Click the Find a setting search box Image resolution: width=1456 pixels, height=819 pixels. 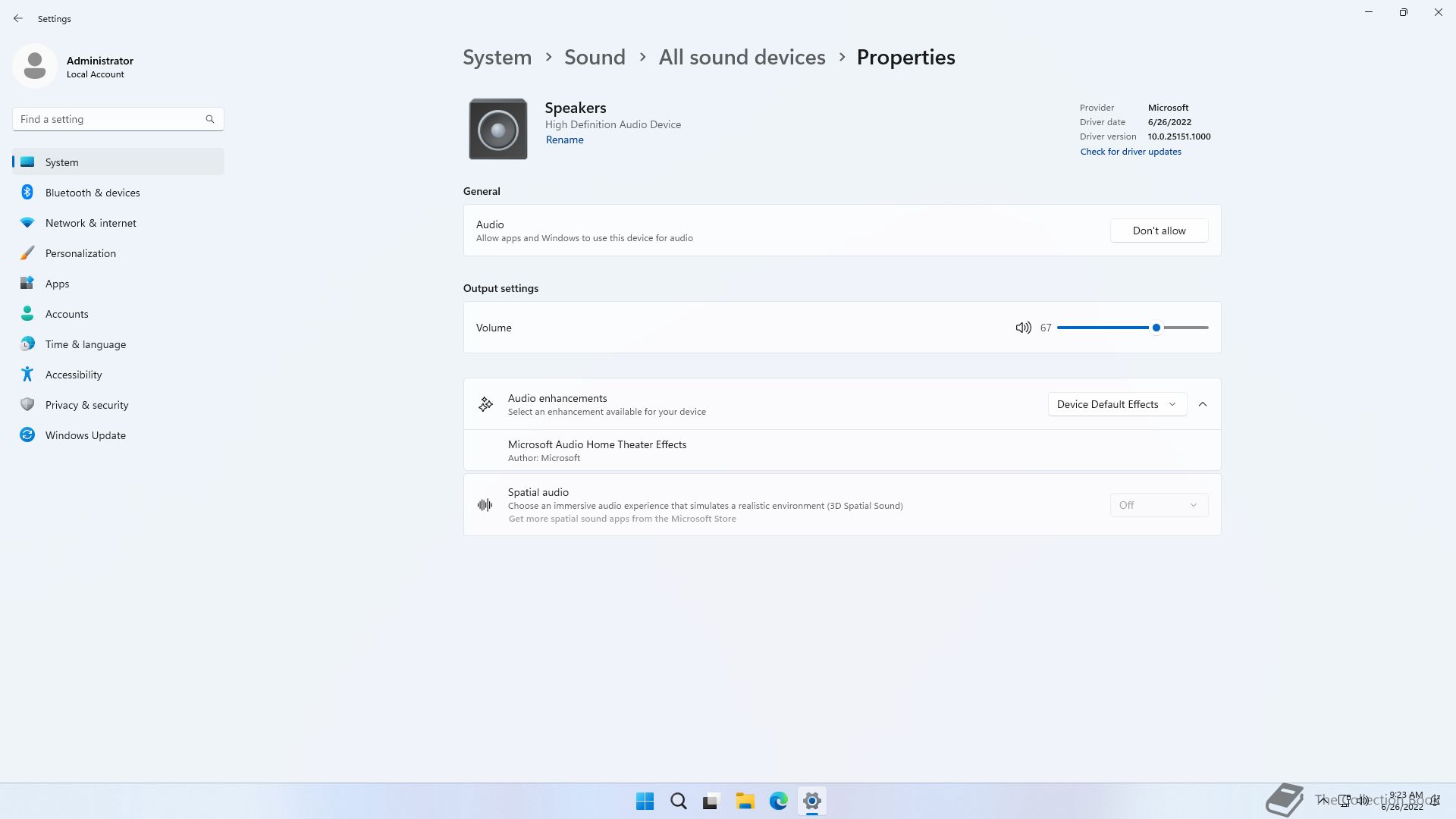[110, 119]
